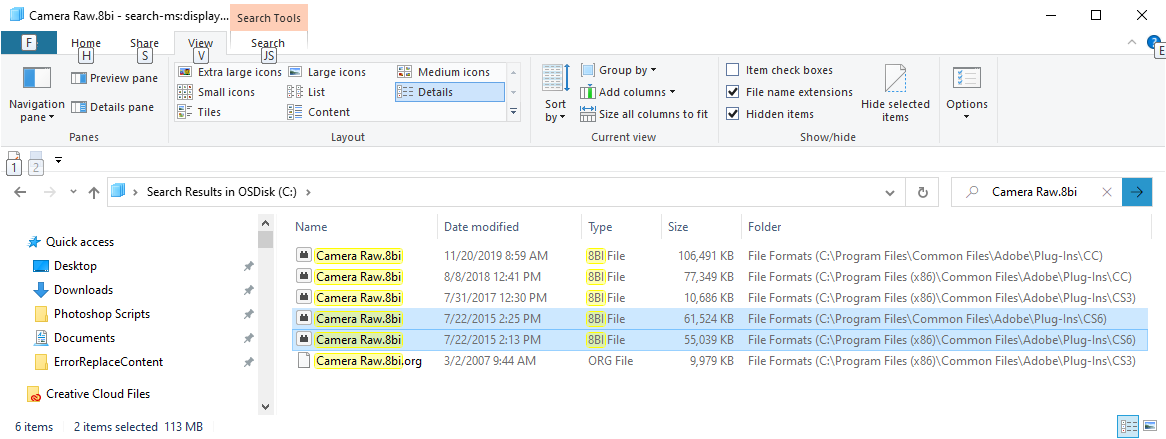Enable Item check boxes

(x=733, y=70)
